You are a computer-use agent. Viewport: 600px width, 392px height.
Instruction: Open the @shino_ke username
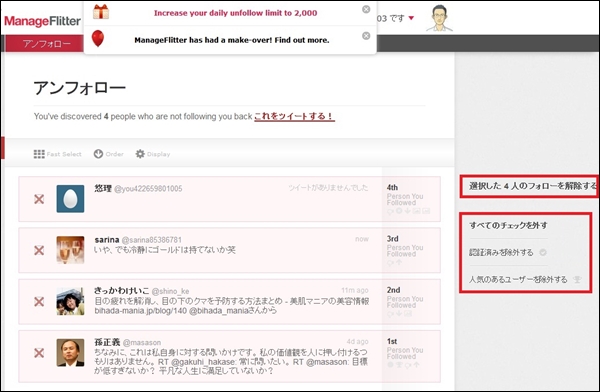(170, 291)
